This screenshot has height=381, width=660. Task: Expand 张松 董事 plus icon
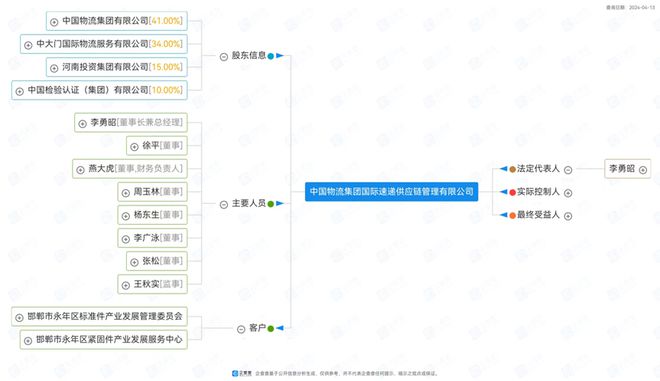point(134,262)
